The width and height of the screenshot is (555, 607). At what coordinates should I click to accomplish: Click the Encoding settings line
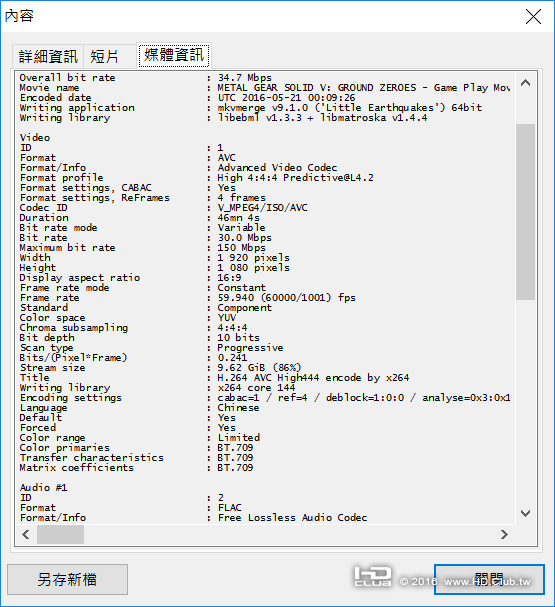[265, 398]
